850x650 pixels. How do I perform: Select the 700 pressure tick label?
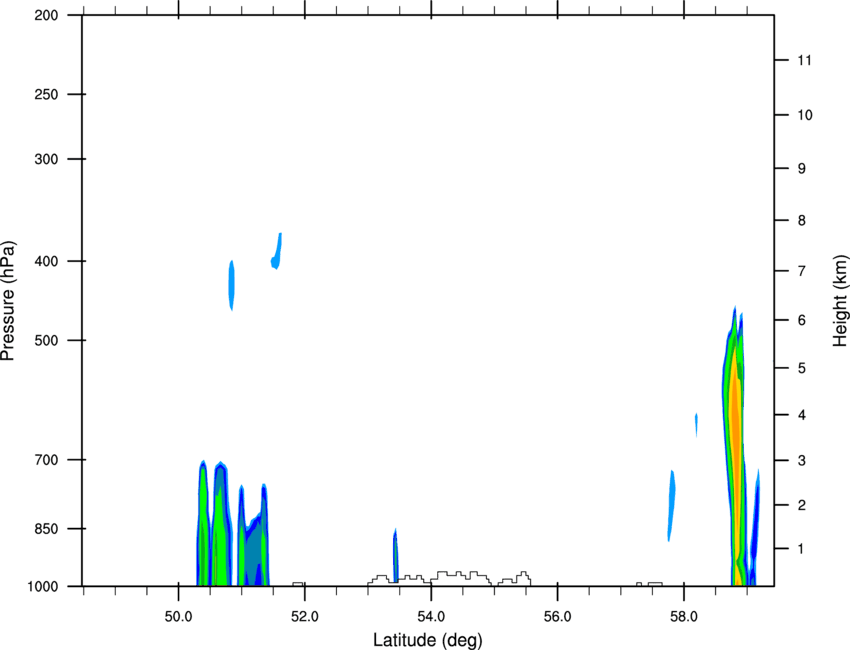(x=46, y=460)
